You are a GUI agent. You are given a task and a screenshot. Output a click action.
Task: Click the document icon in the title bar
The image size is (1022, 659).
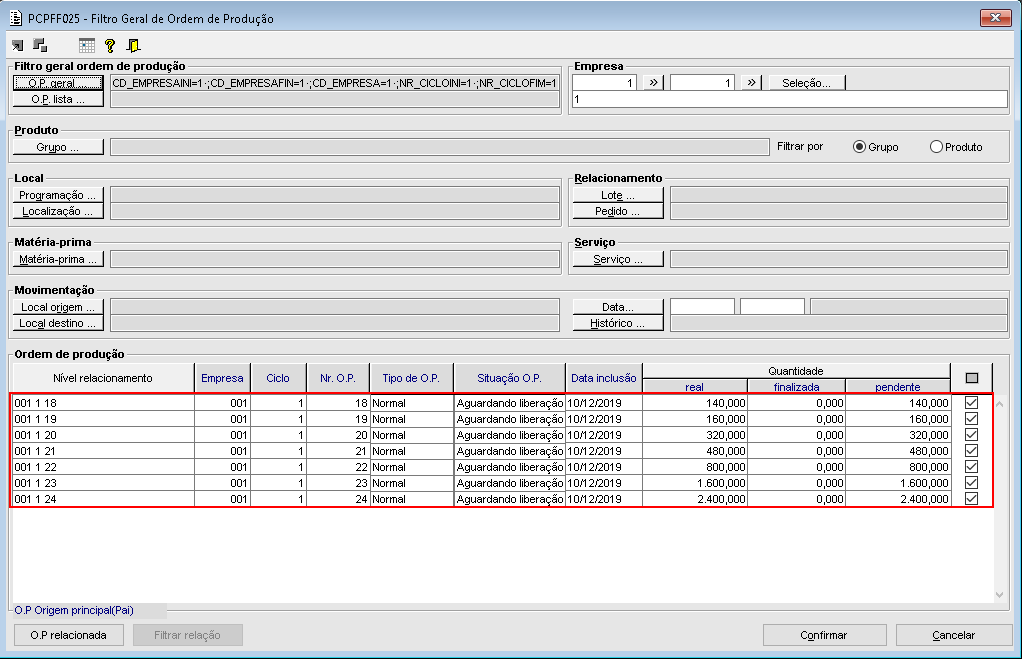pyautogui.click(x=16, y=18)
